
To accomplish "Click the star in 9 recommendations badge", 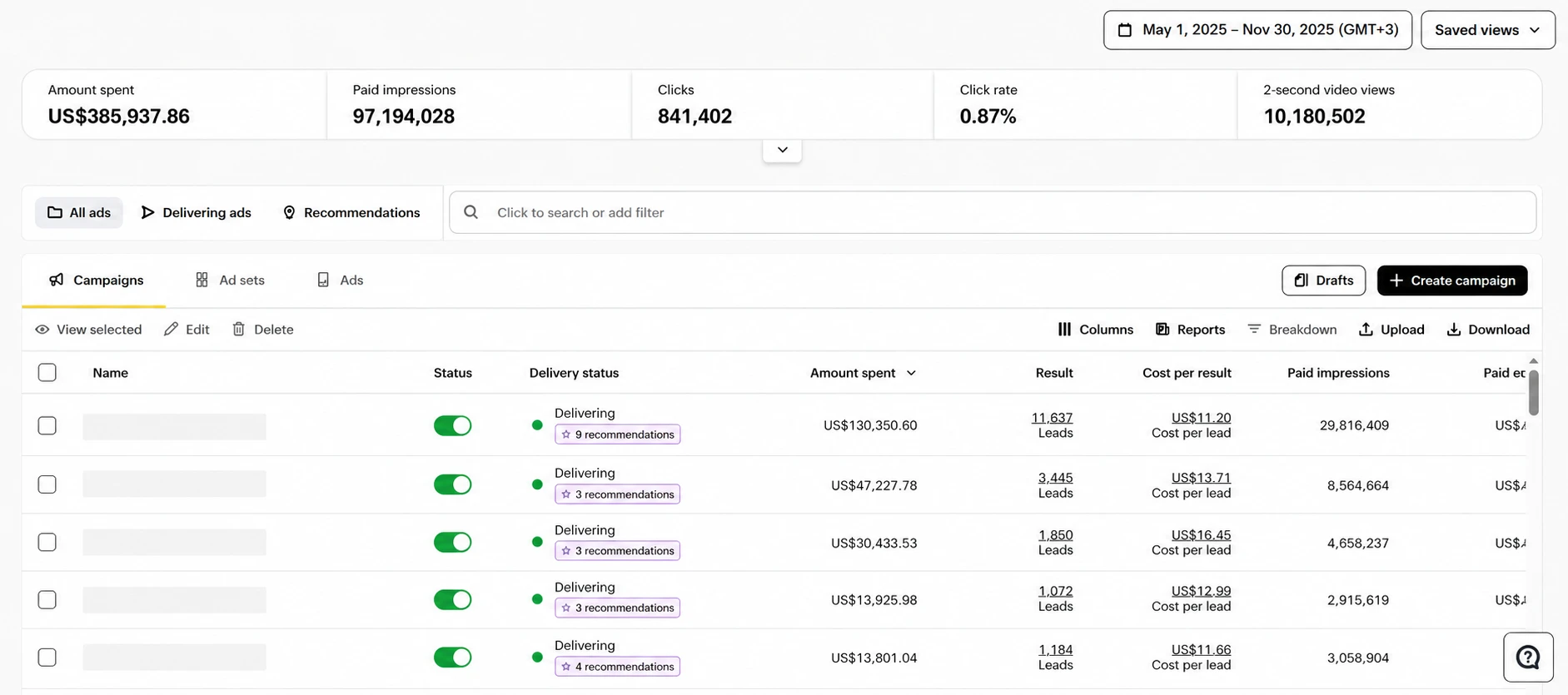I will [x=566, y=434].
